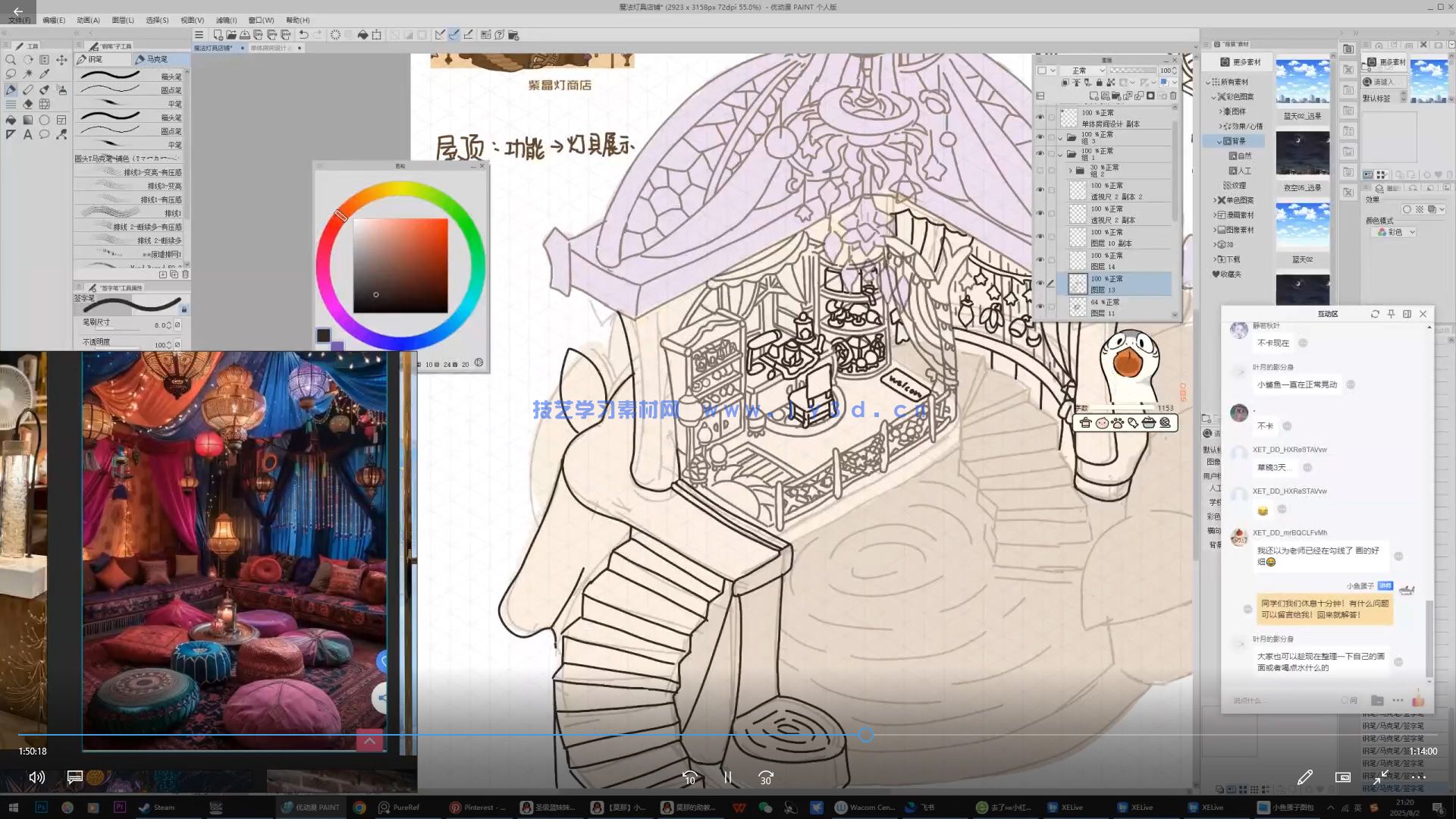1456x819 pixels.
Task: Click the color wheel saturation square
Action: 400,265
